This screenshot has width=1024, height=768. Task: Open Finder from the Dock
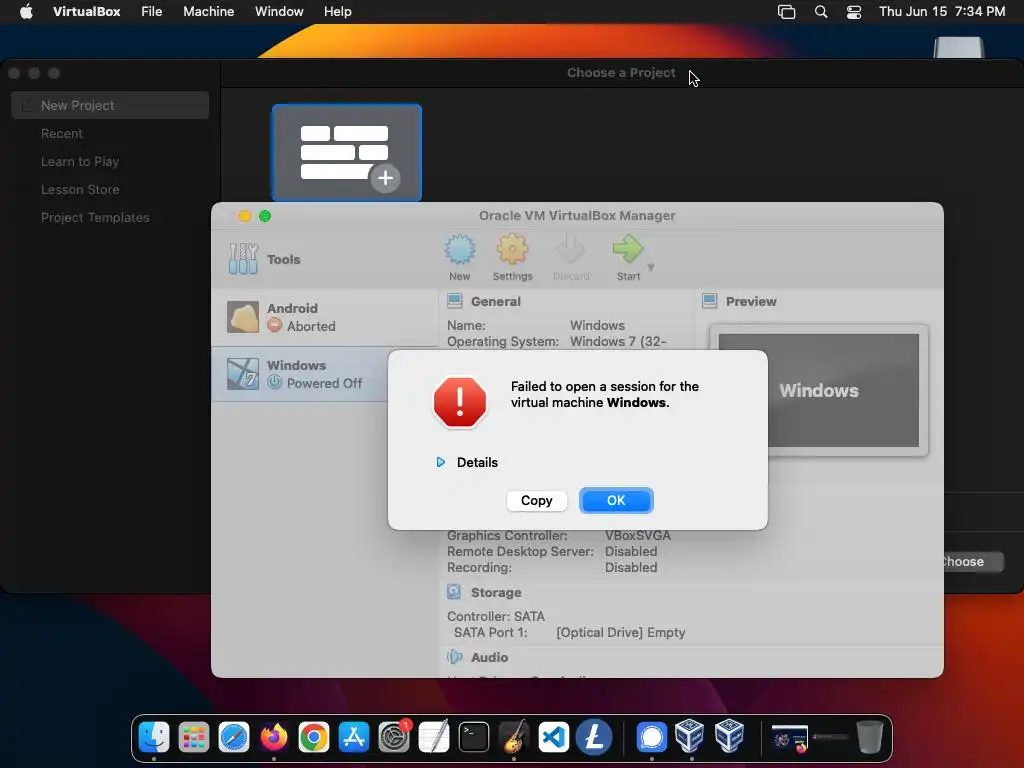point(154,737)
